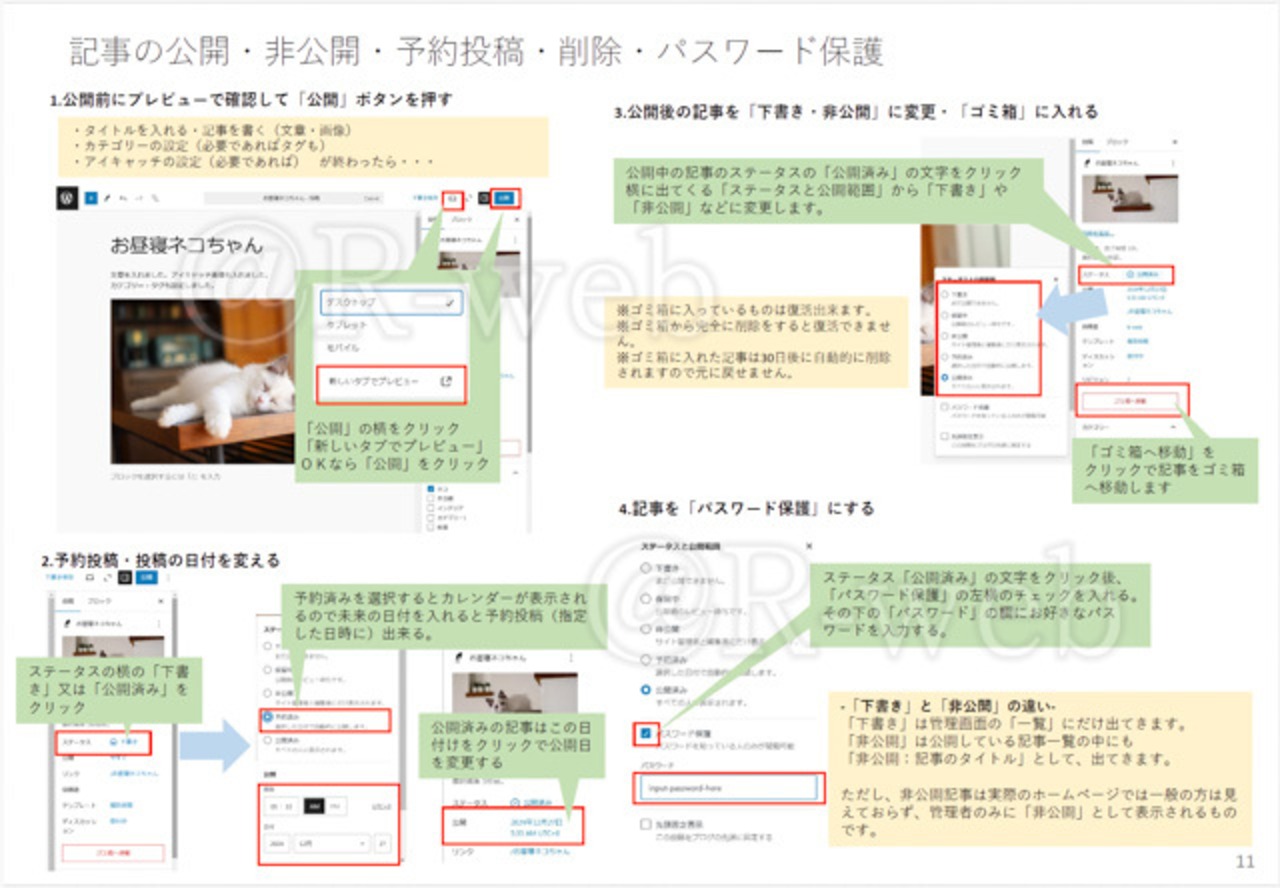
Task: Click the Undo arrow in section 1 toolbar
Action: click(123, 198)
